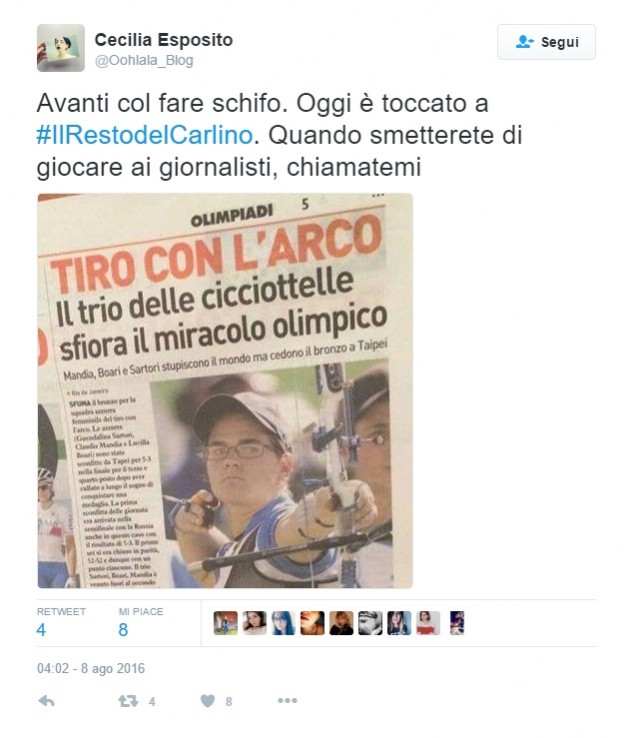Click the retweet icon below the tweet
The image size is (630, 738).
point(128,701)
